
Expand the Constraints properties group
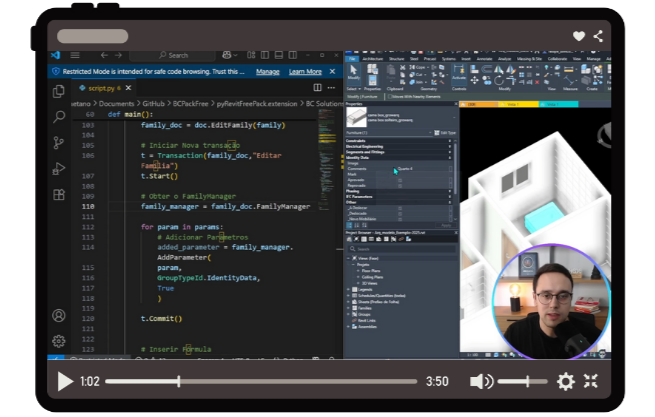point(450,141)
